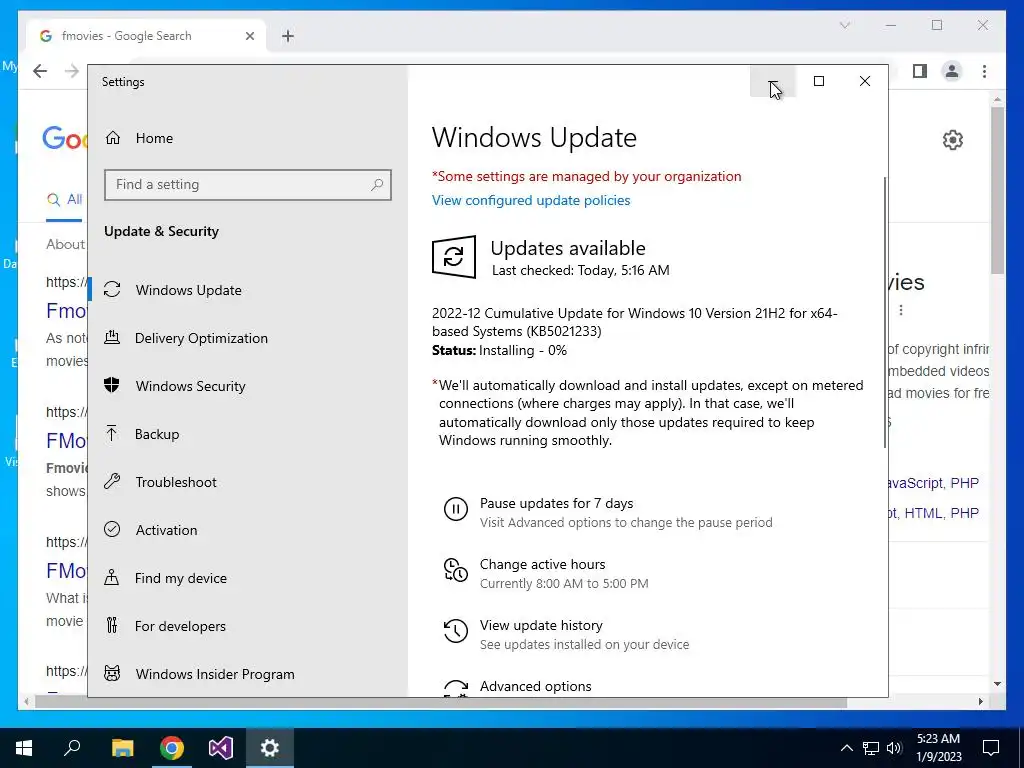Open View update history
Viewport: 1024px width, 768px height.
click(x=566, y=634)
